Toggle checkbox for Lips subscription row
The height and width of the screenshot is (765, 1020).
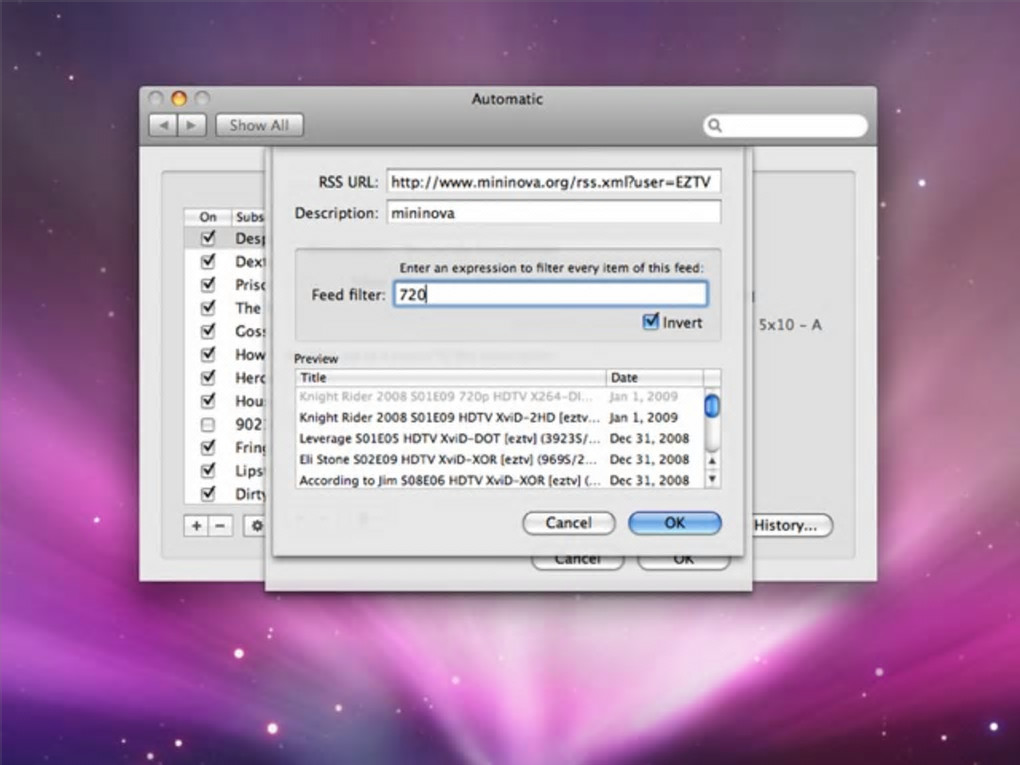pos(208,470)
